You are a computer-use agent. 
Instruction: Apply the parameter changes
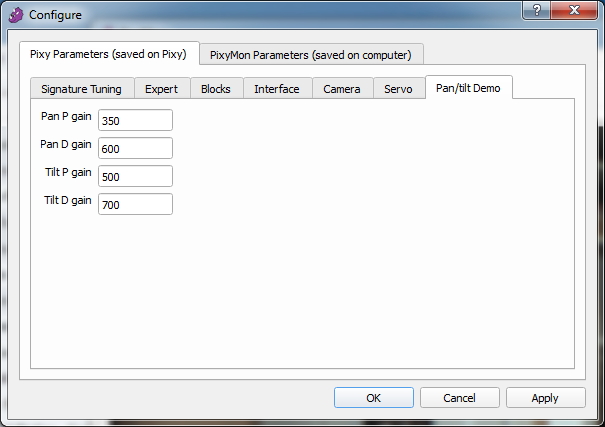545,398
